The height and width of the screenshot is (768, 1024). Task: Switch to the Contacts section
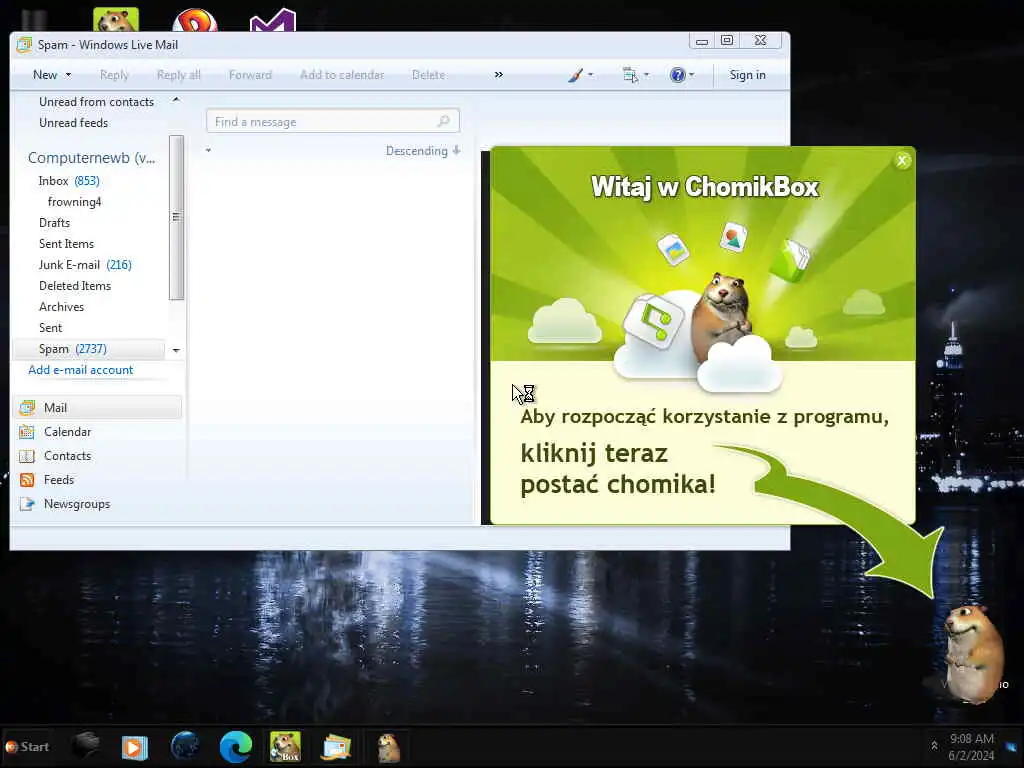tap(67, 456)
